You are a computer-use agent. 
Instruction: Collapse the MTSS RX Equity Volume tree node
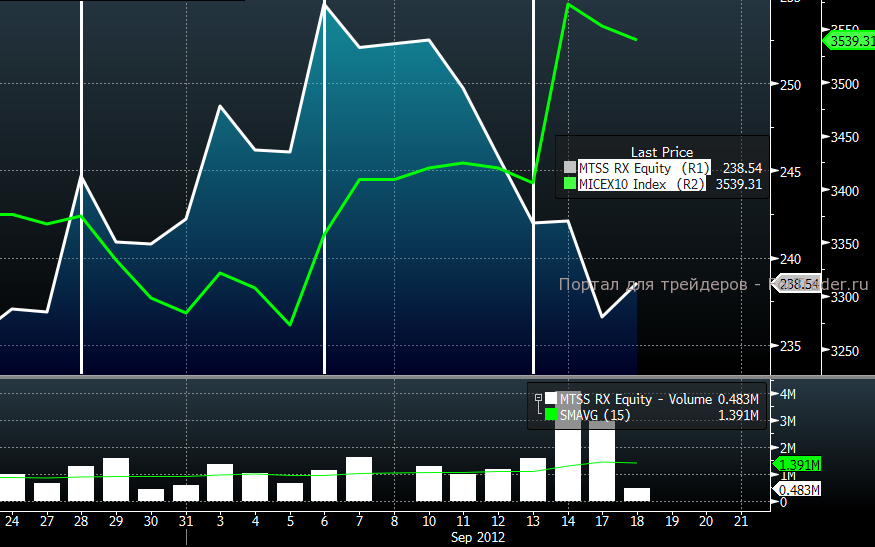[538, 397]
